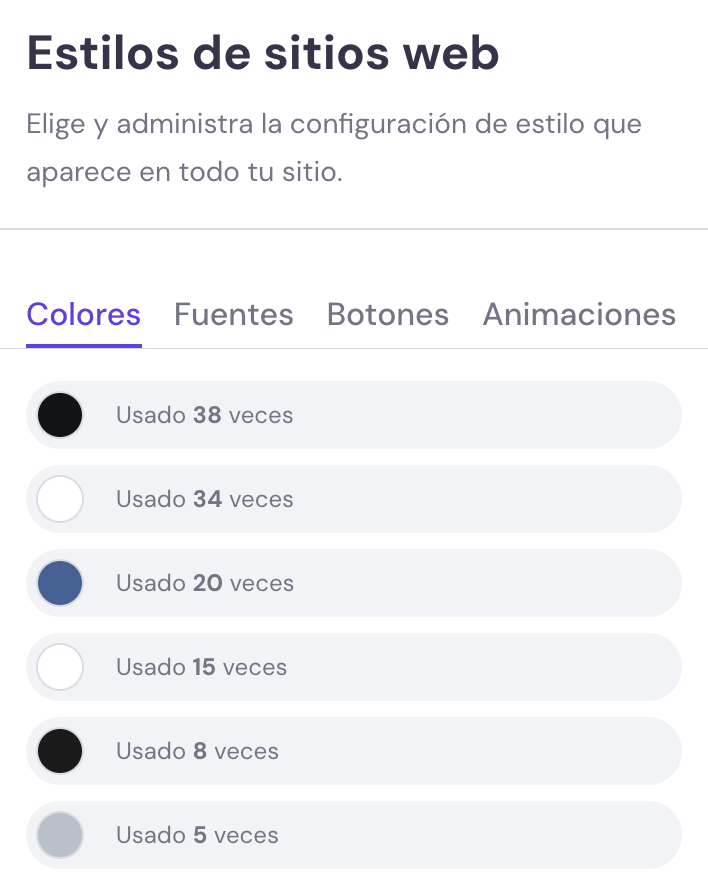Switch to the Fuentes tab
Viewport: 708px width, 880px height.
click(x=233, y=314)
